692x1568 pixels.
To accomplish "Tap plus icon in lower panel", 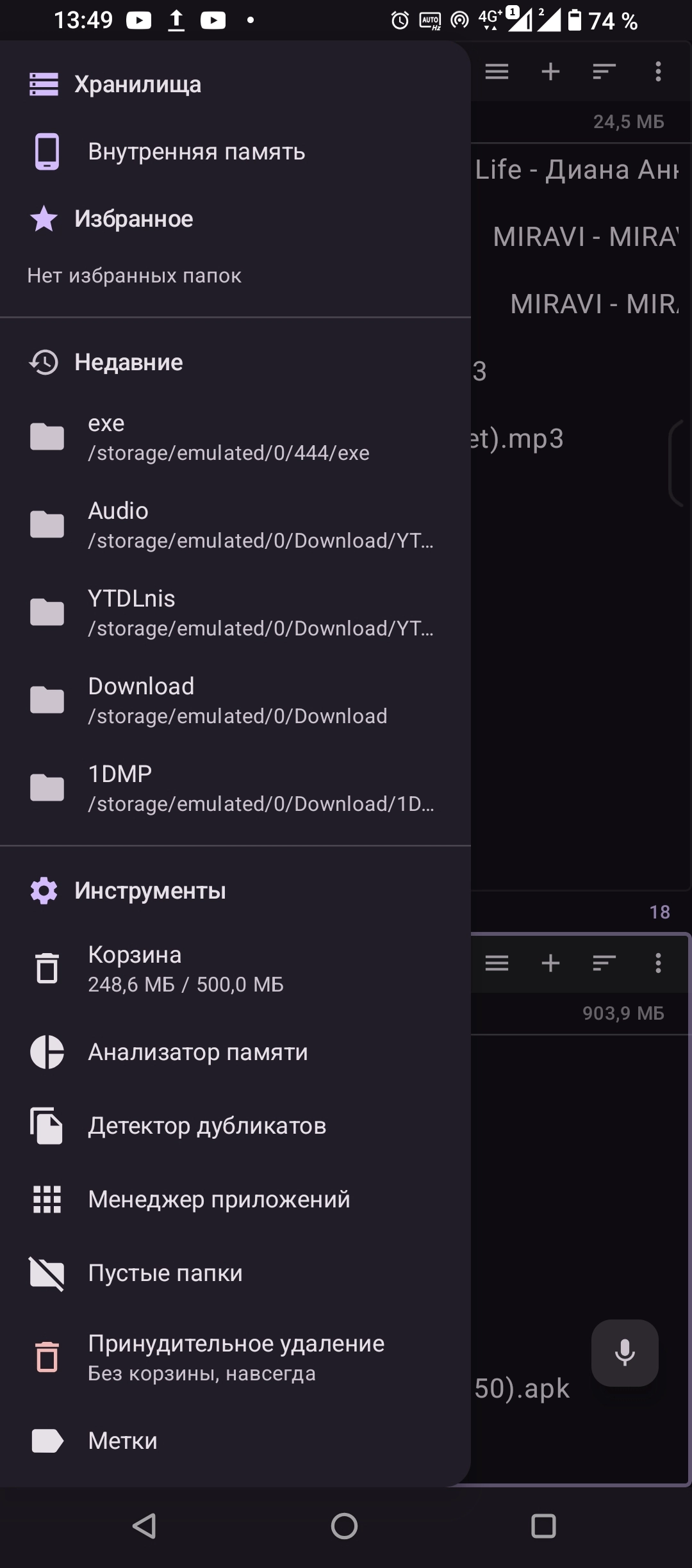I will (x=550, y=963).
